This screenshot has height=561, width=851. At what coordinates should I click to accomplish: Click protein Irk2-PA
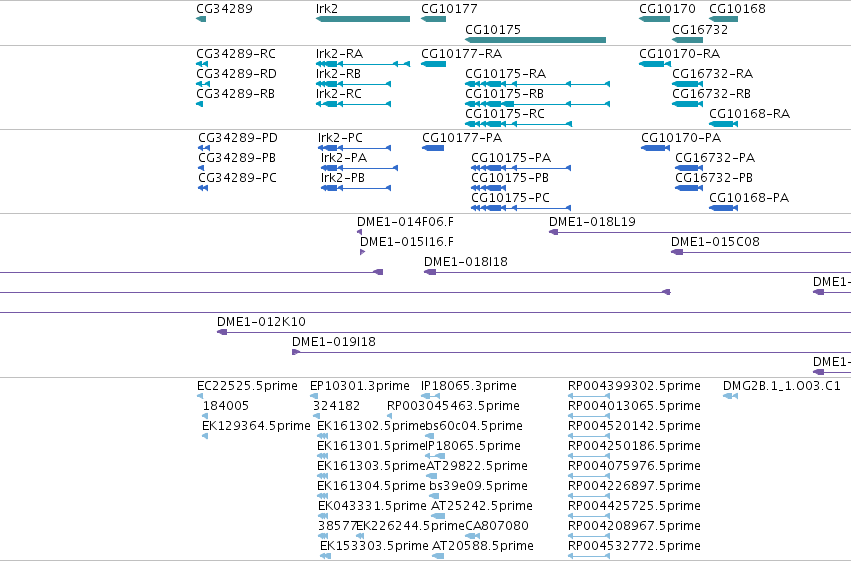pos(344,158)
